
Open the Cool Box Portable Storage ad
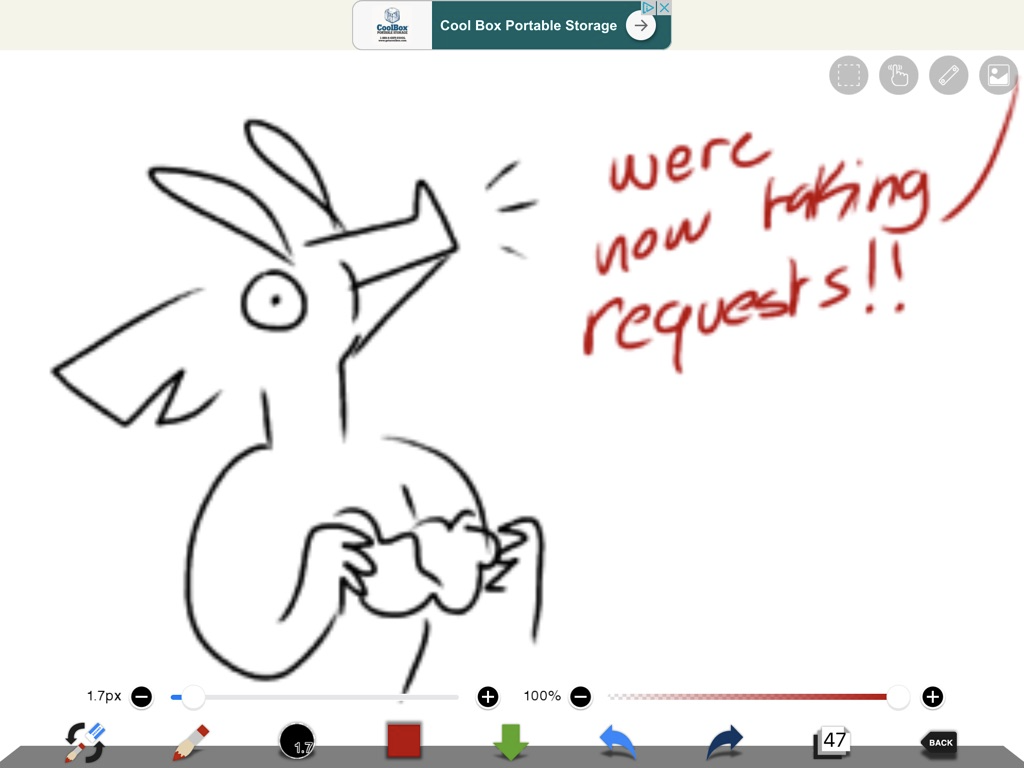(511, 25)
